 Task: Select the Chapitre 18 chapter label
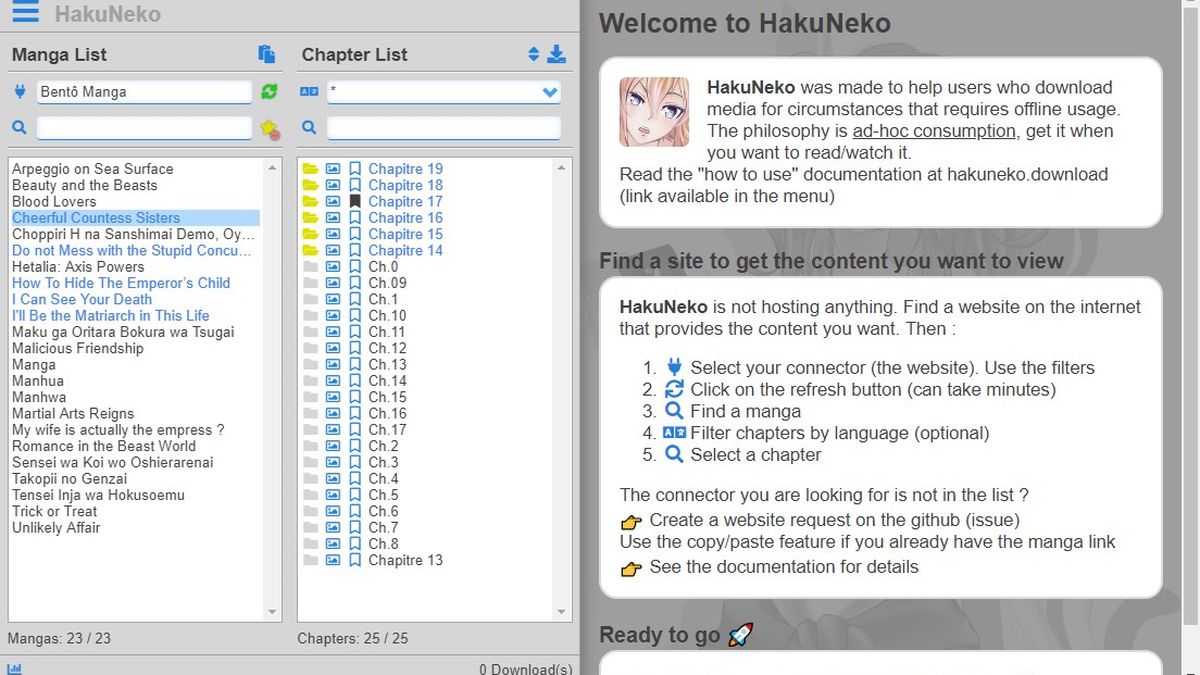coord(405,185)
